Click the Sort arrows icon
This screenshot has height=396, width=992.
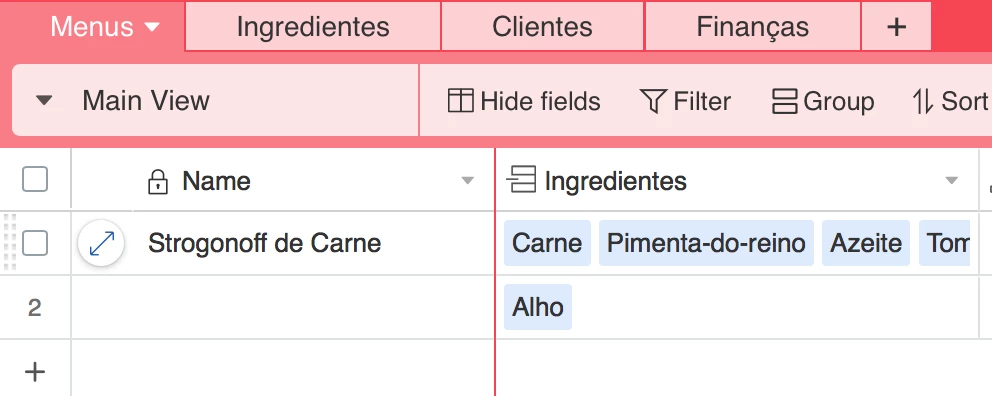tap(922, 101)
